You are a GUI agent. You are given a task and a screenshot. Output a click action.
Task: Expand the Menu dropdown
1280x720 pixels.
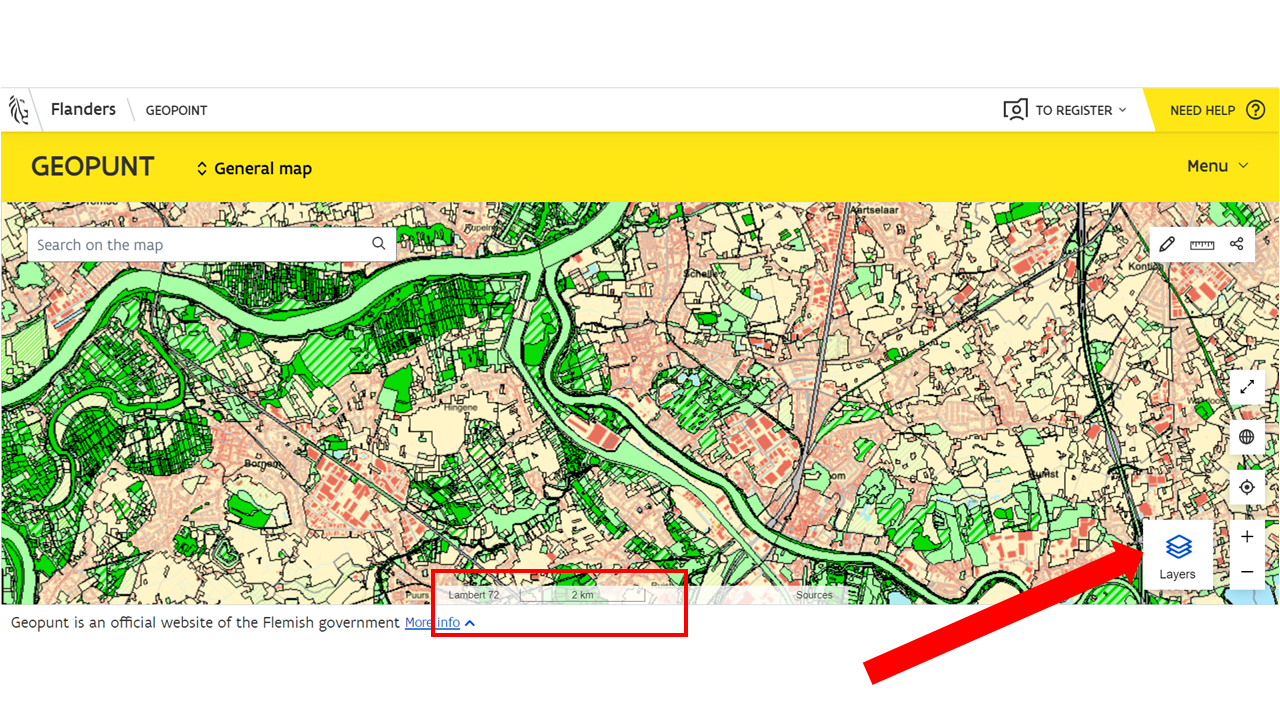1217,166
